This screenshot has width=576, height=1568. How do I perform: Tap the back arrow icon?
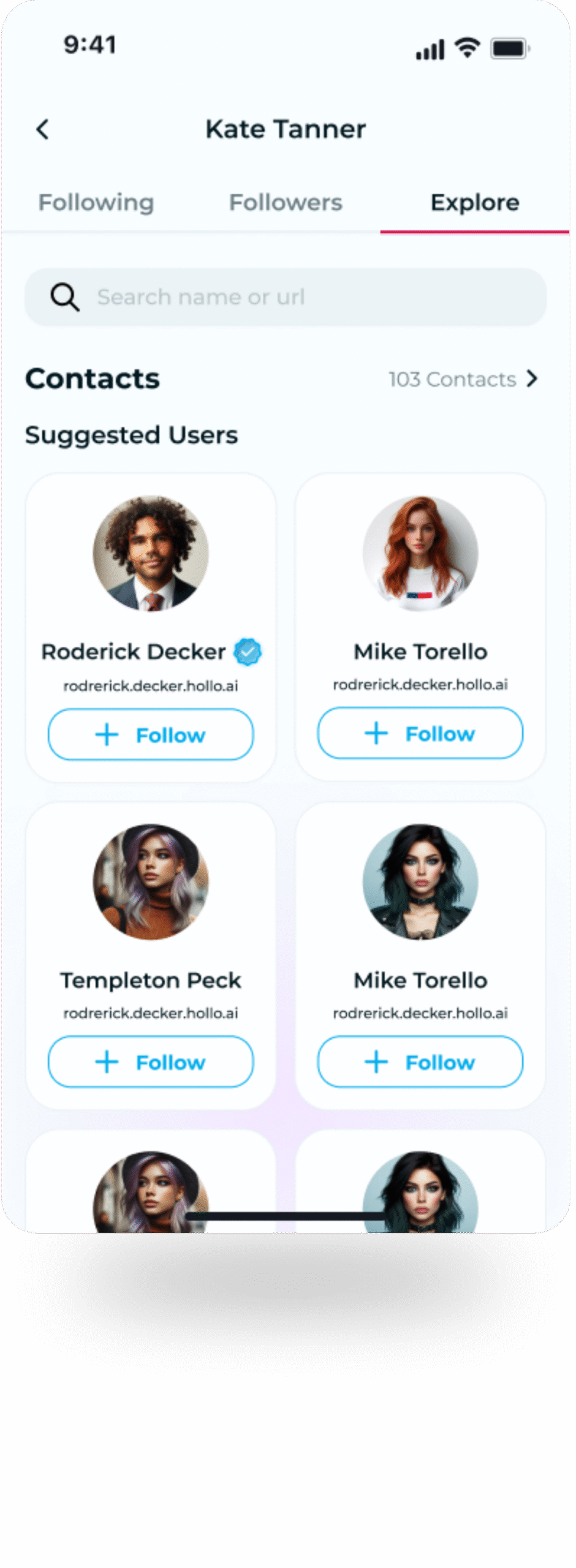(x=43, y=129)
